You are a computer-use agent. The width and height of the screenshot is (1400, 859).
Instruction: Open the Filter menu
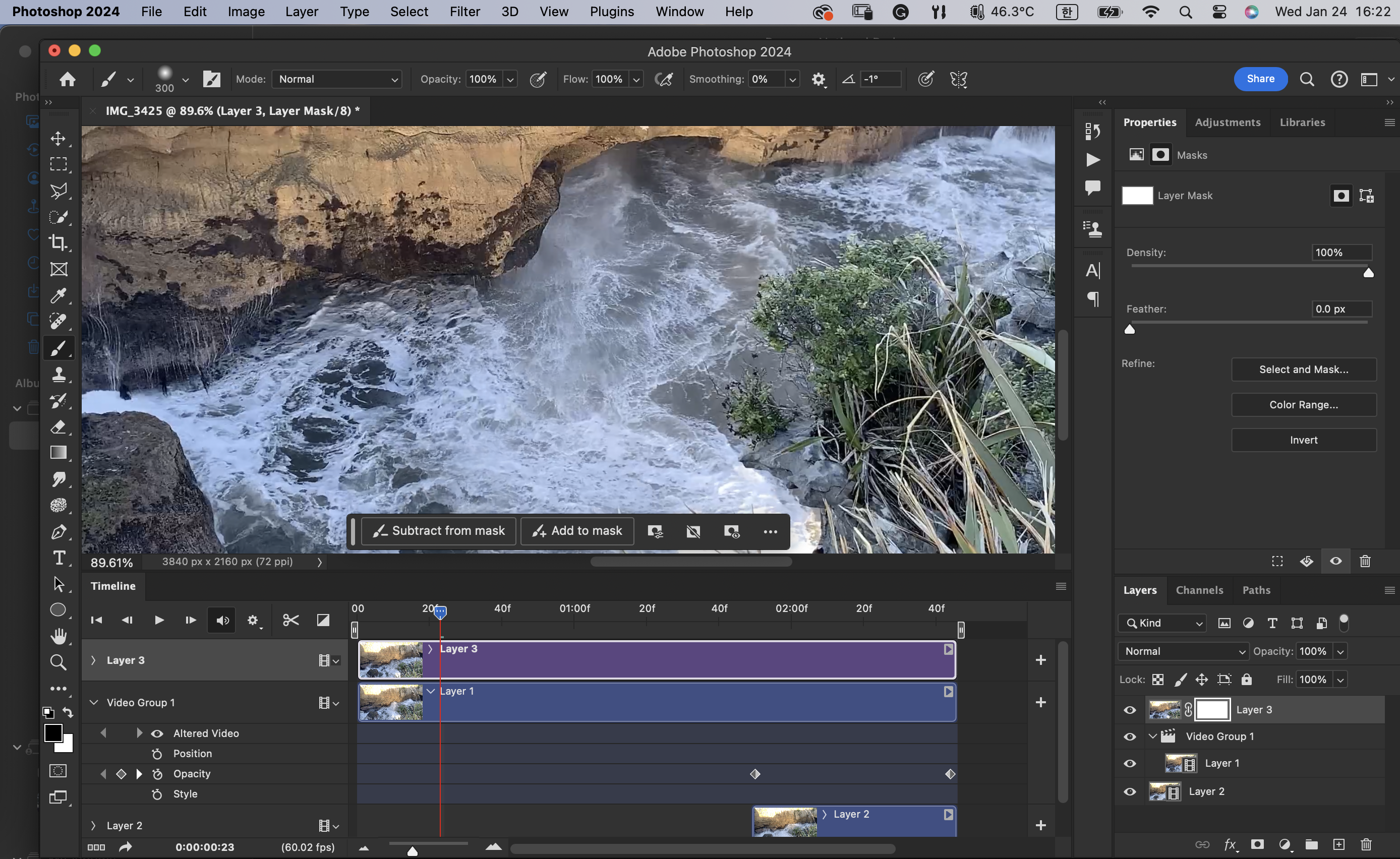(464, 12)
